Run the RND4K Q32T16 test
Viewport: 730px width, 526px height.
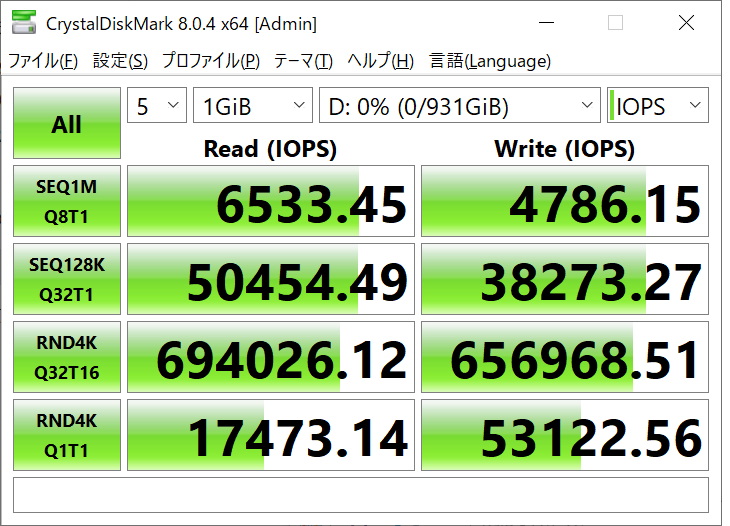(67, 357)
